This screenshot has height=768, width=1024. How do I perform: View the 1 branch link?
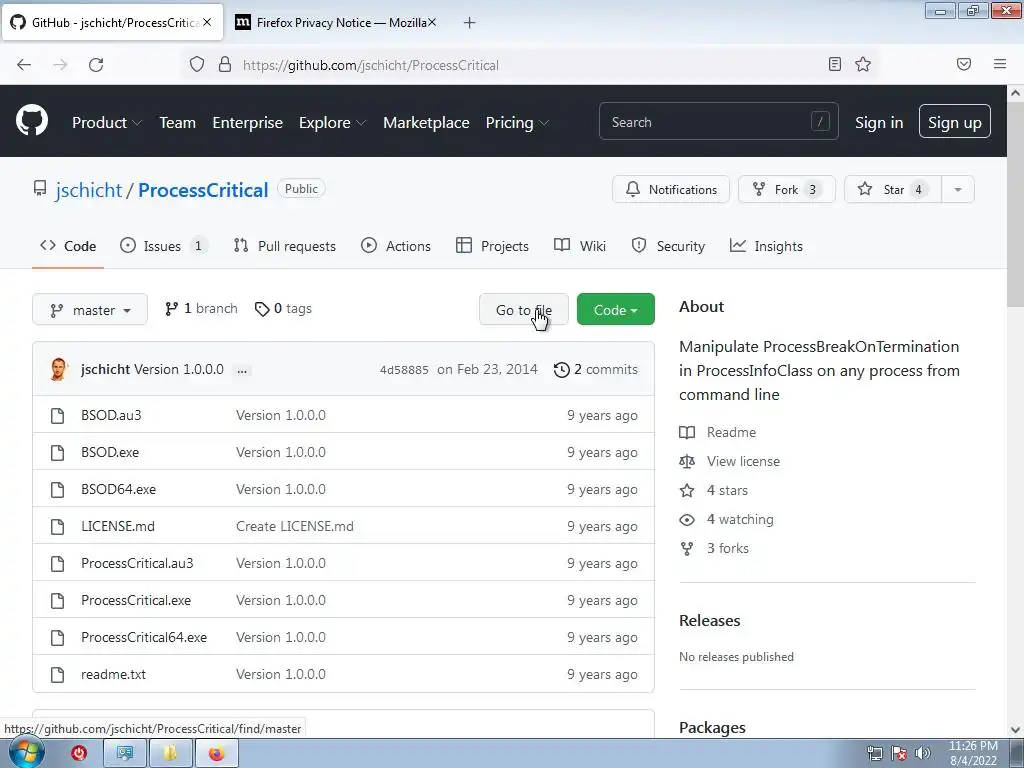pos(201,309)
